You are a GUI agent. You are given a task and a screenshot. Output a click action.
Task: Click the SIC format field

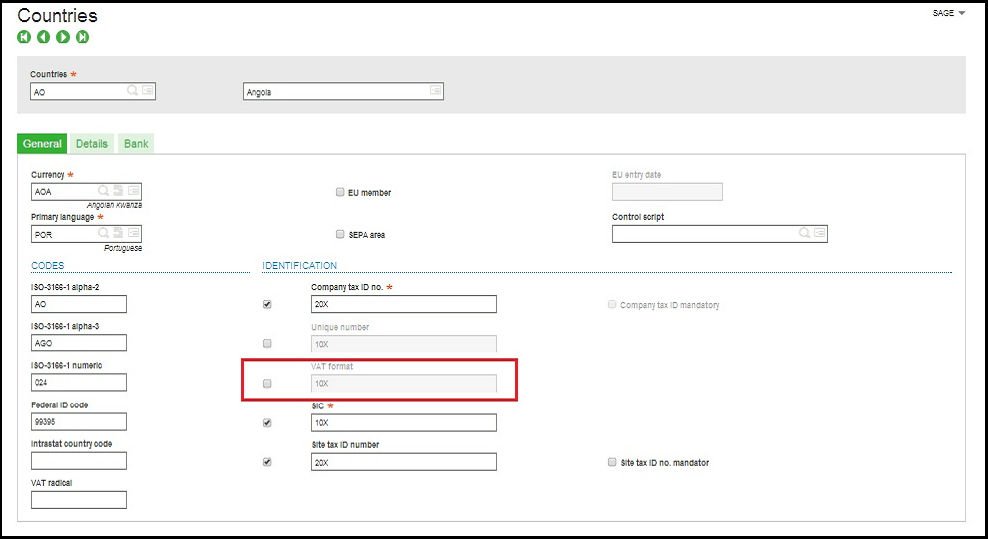pyautogui.click(x=404, y=422)
